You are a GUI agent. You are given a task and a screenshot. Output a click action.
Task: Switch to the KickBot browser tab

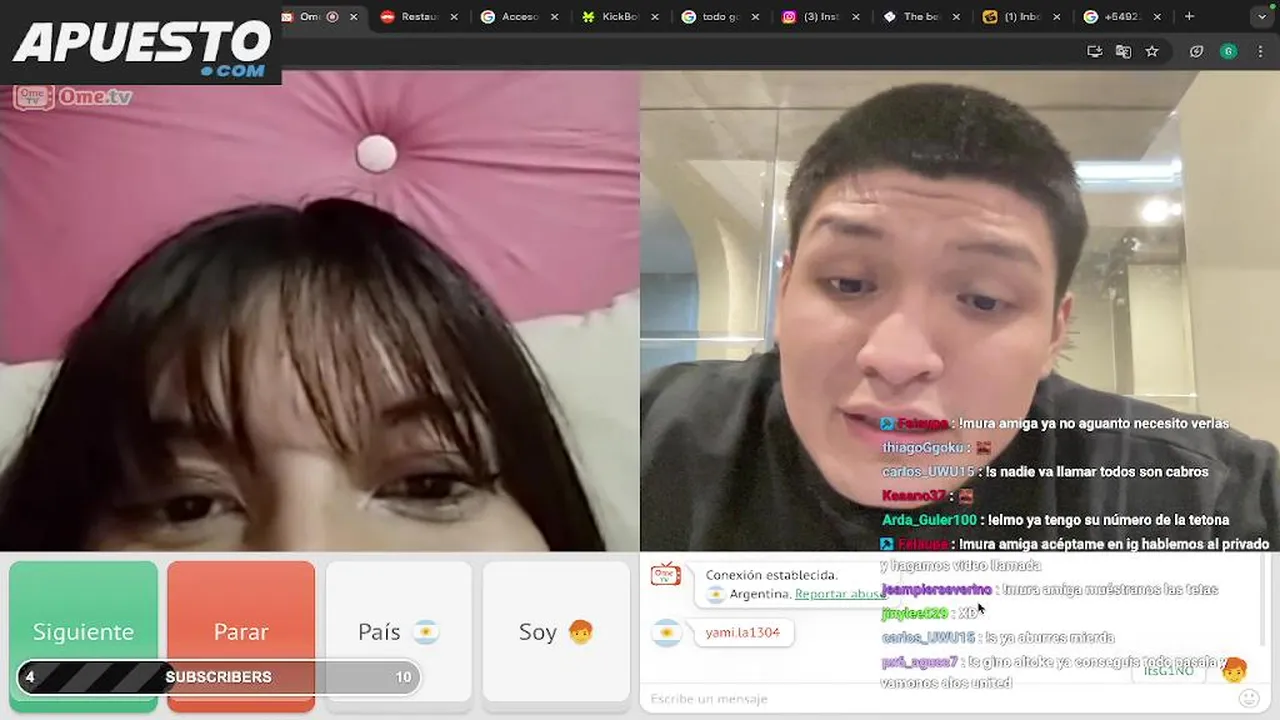pyautogui.click(x=619, y=16)
